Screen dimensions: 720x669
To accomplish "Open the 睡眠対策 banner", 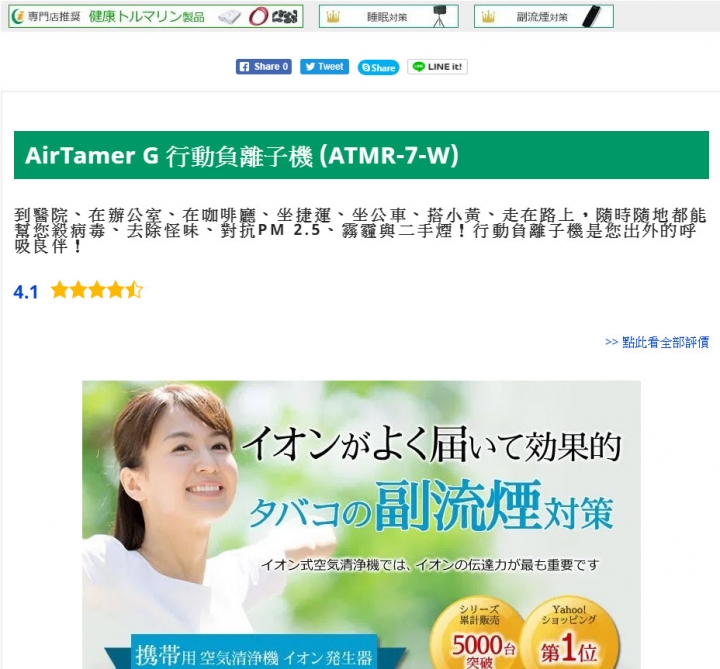I will pos(388,17).
